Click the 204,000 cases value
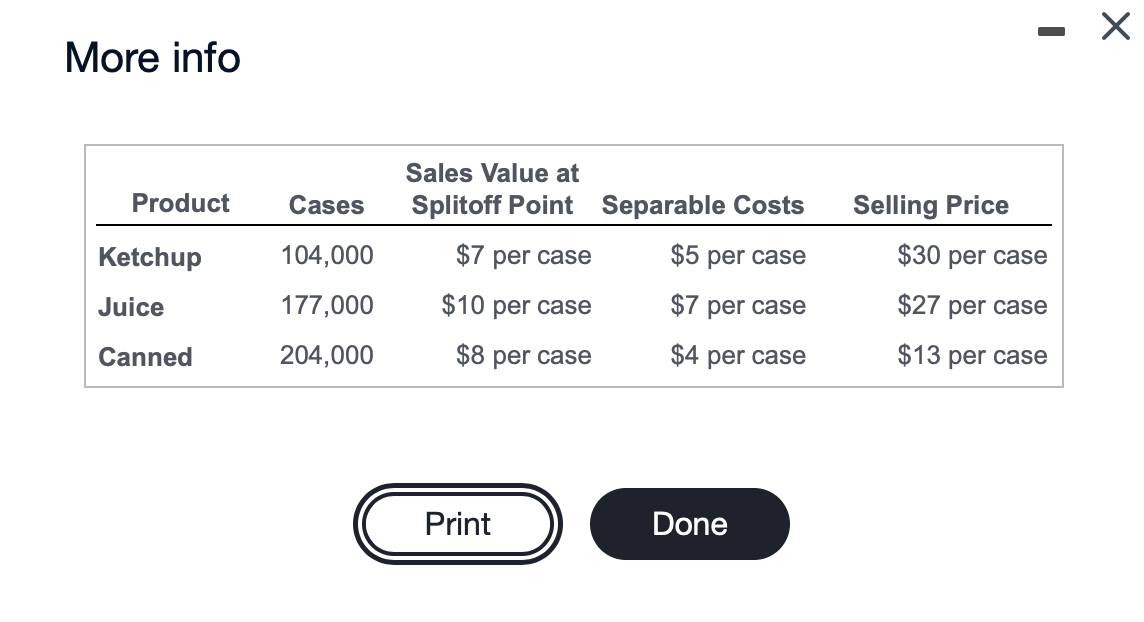Screen dimensions: 1144x622 point(326,355)
